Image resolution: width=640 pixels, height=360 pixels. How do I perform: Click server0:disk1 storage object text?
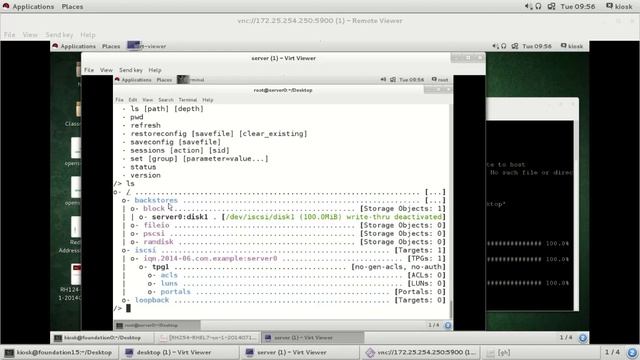click(x=180, y=217)
